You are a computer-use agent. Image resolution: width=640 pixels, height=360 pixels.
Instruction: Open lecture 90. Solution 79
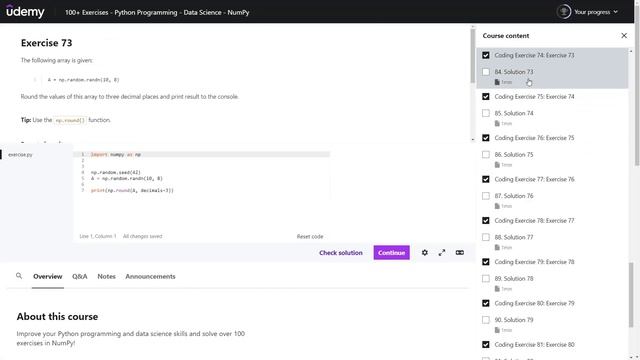tap(514, 320)
